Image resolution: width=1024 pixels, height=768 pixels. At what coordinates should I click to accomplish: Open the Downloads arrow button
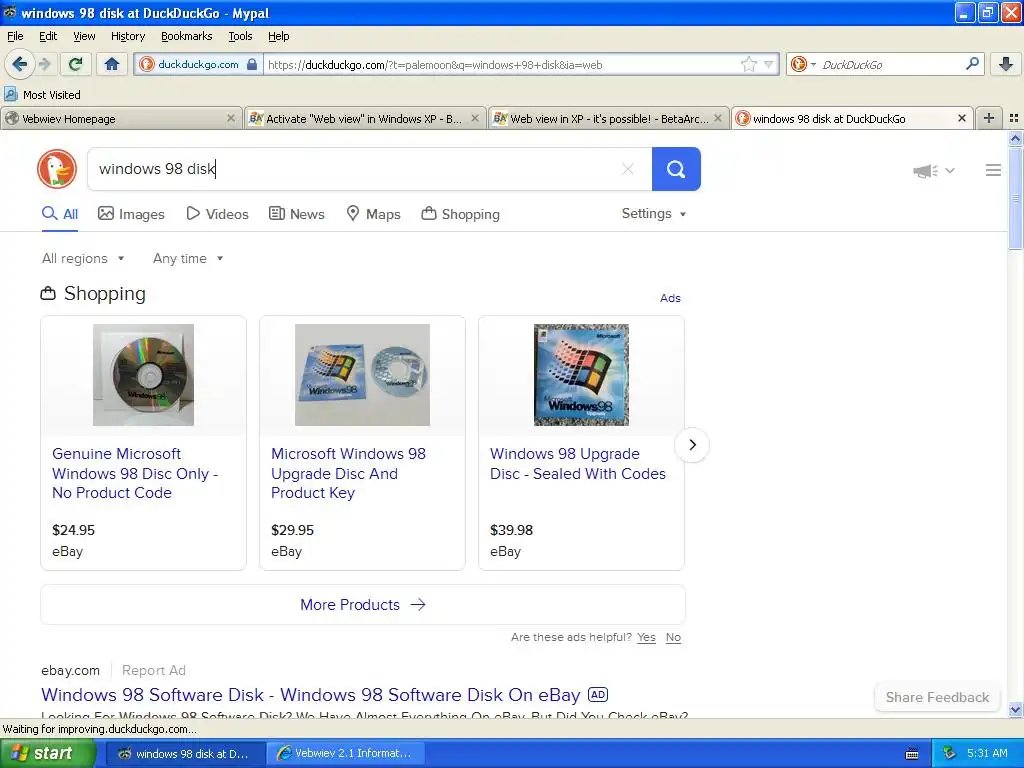tap(1006, 64)
